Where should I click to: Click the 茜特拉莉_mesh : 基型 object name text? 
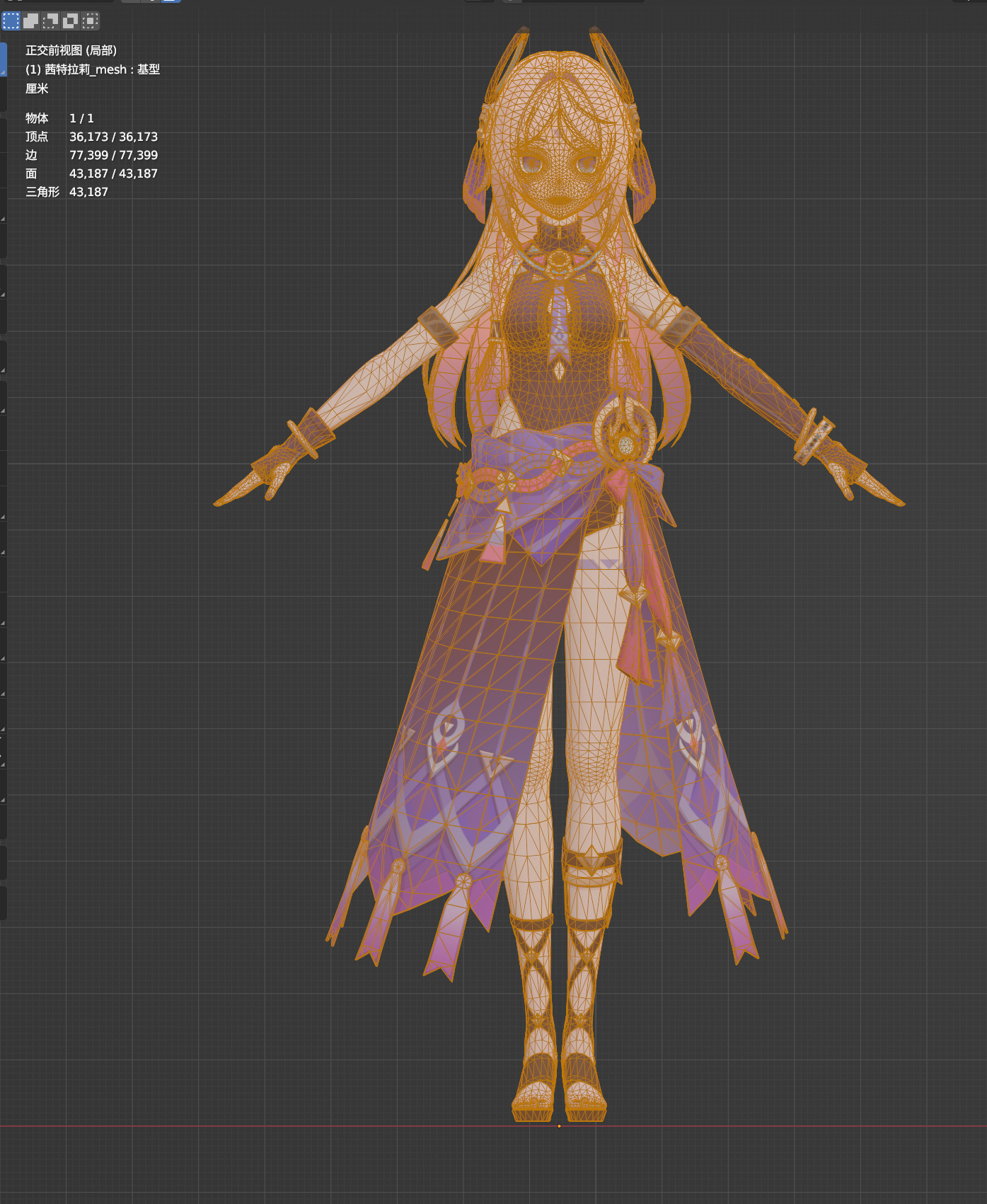point(102,69)
